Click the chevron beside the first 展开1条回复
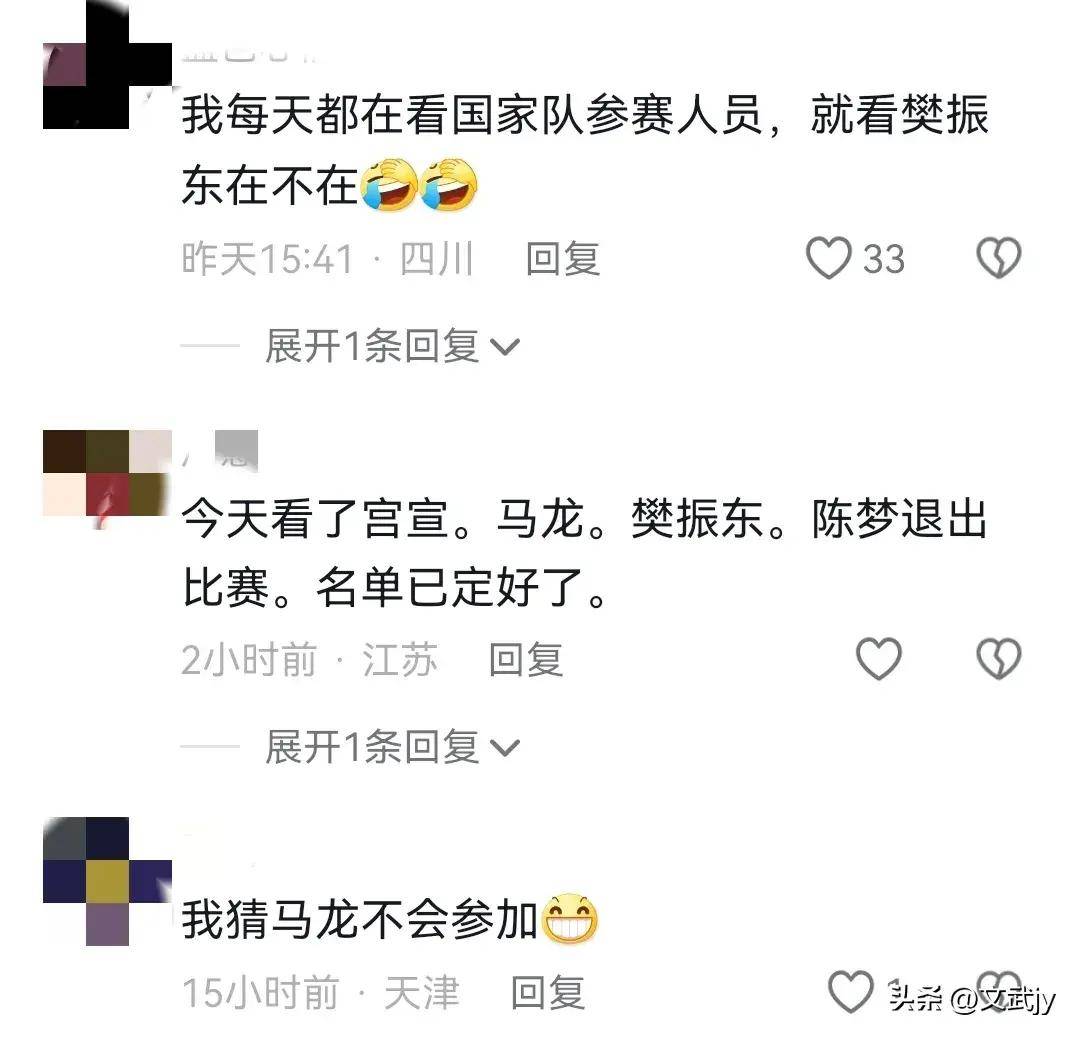 tap(505, 347)
